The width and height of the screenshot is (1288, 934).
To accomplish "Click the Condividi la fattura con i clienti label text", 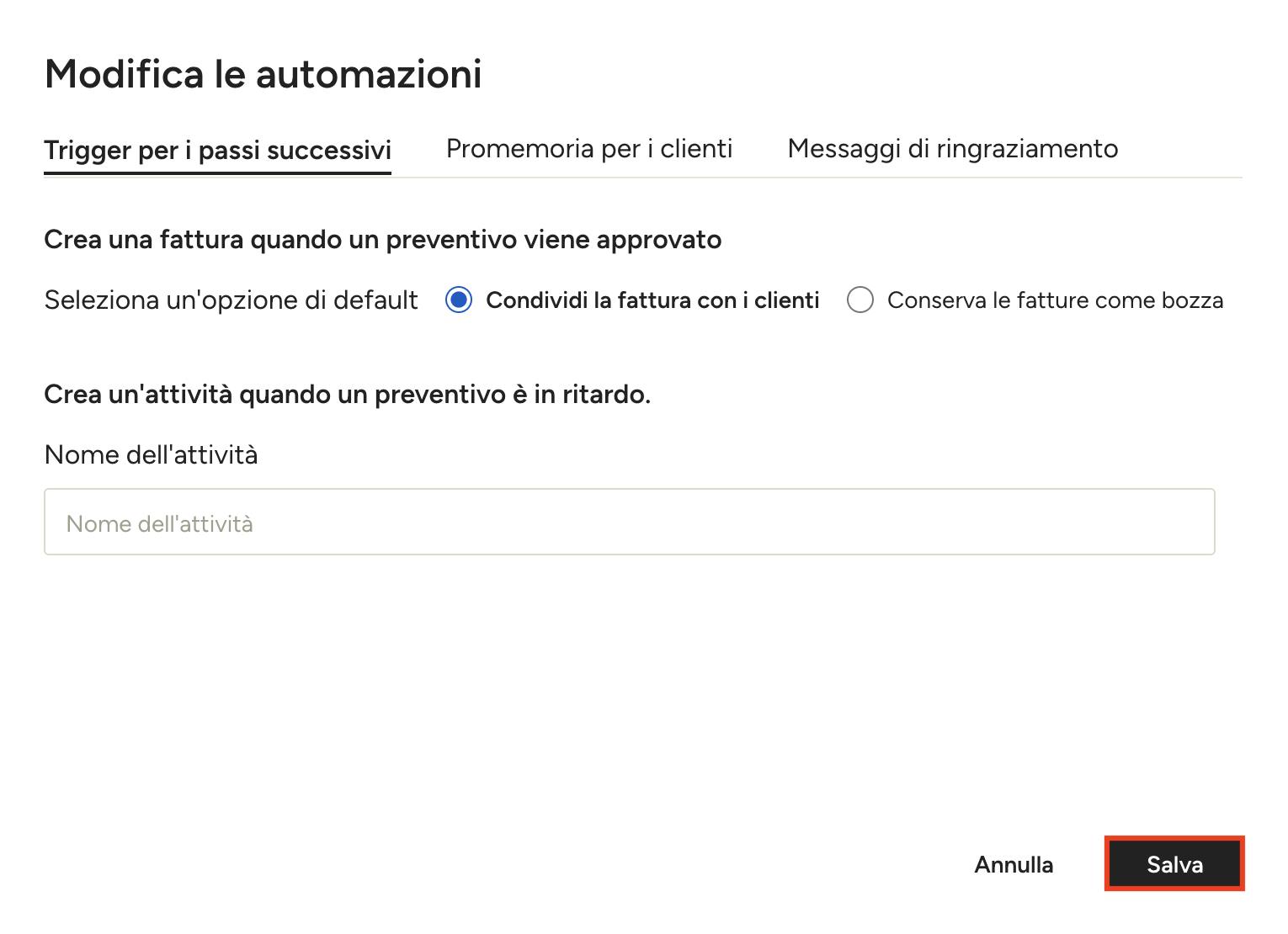I will [x=652, y=300].
